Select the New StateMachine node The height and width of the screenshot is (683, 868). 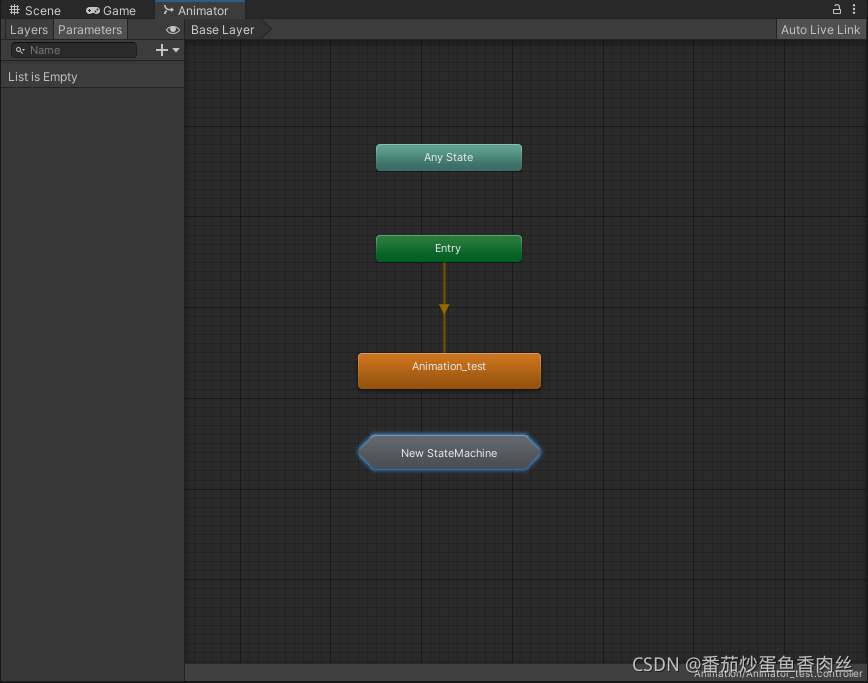(449, 453)
